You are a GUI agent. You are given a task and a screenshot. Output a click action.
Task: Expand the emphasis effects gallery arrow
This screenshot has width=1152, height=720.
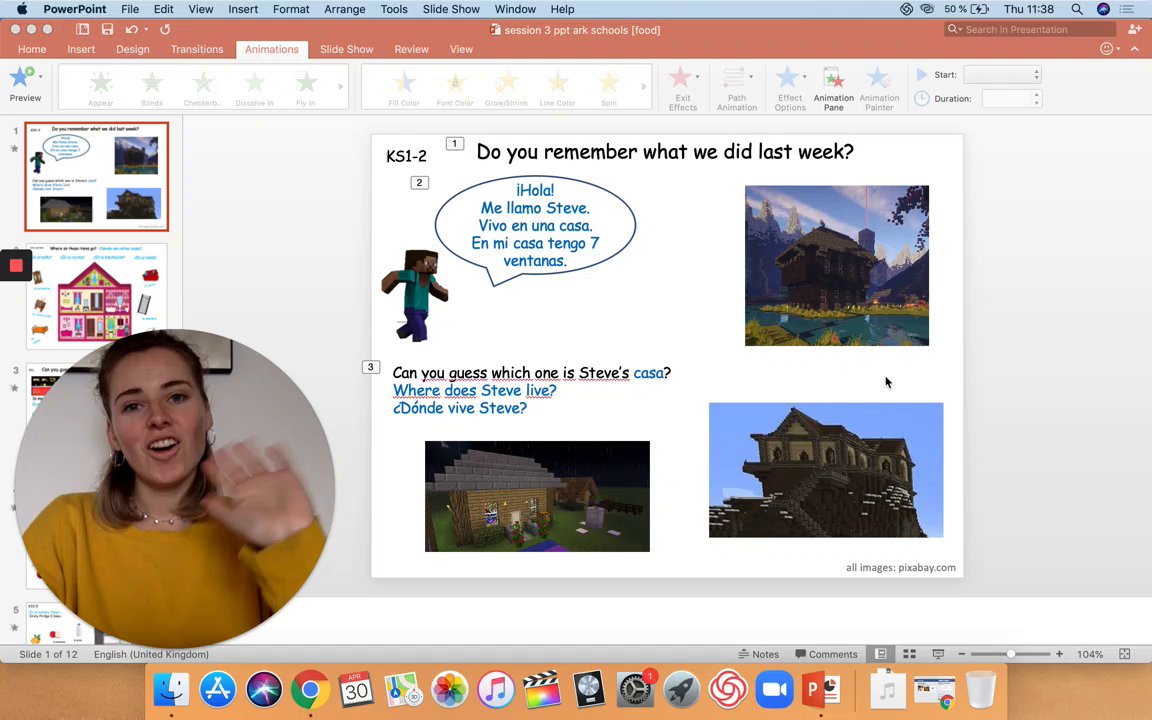point(644,87)
